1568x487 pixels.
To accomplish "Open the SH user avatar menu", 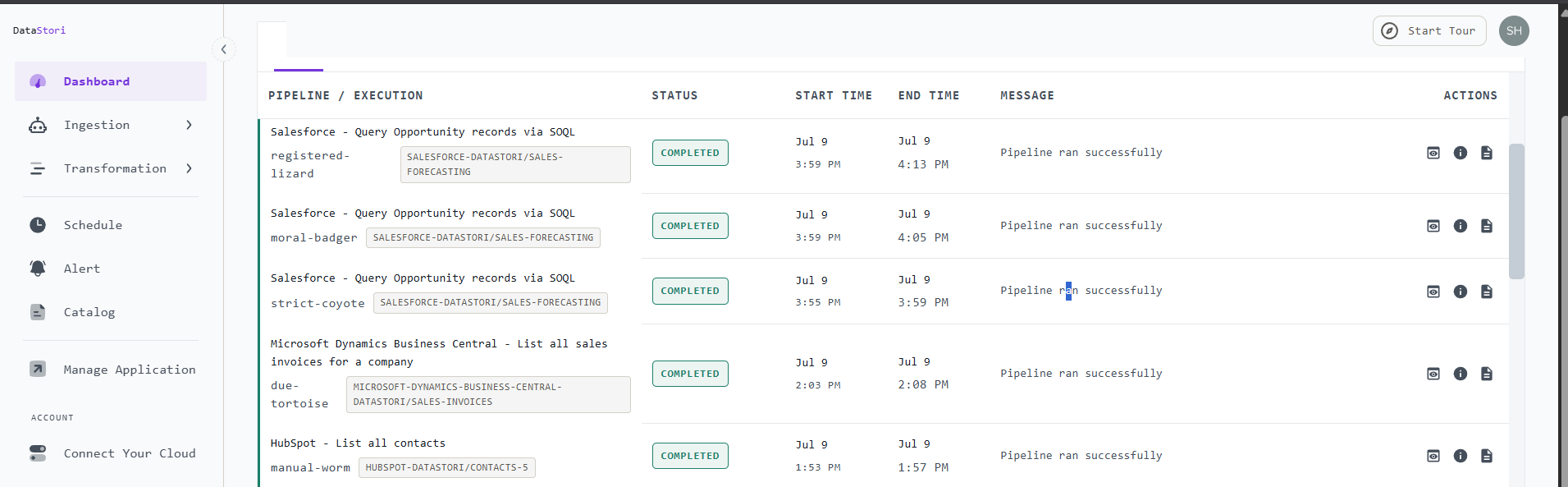I will (1514, 31).
